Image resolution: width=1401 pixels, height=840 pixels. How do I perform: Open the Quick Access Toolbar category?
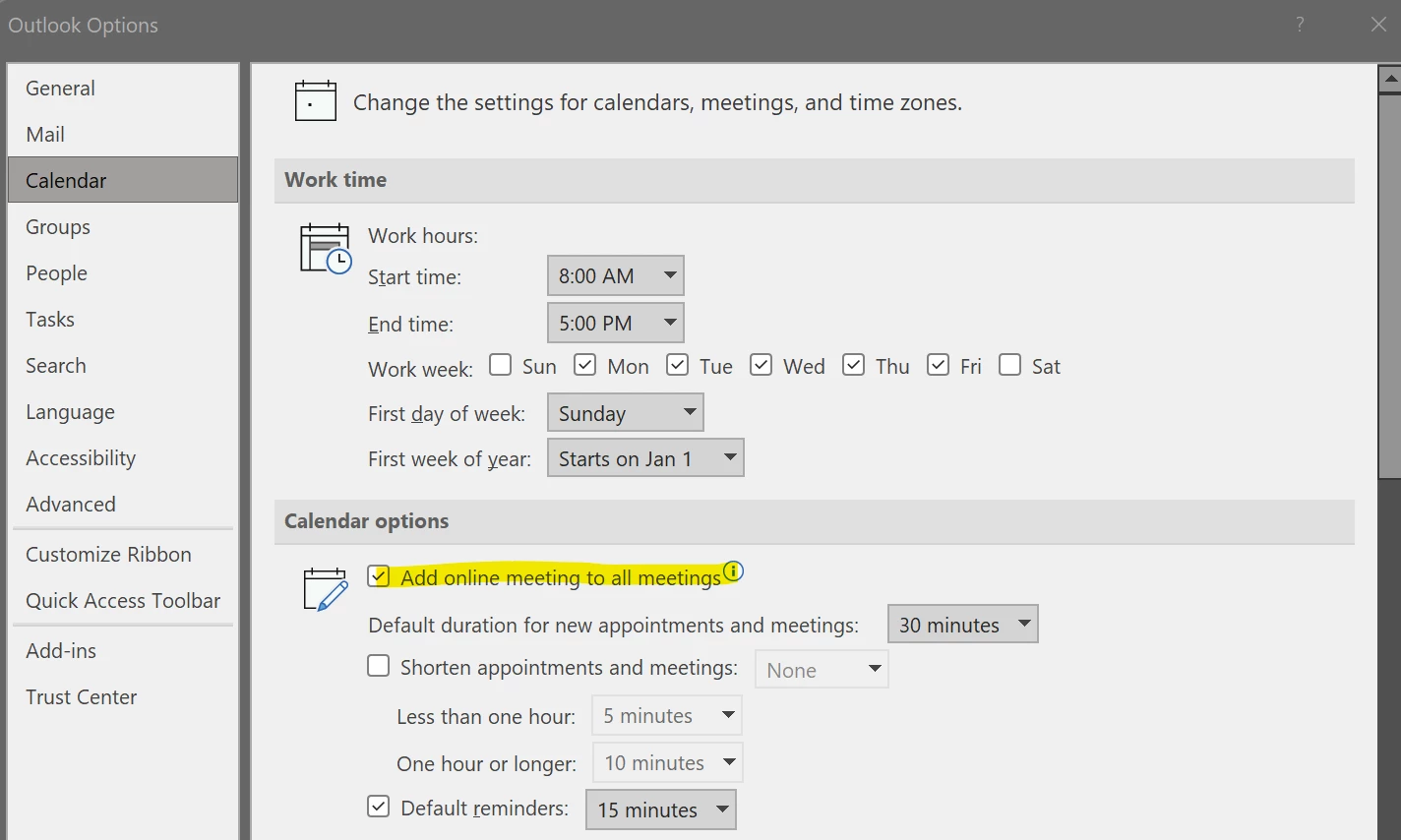pyautogui.click(x=123, y=600)
